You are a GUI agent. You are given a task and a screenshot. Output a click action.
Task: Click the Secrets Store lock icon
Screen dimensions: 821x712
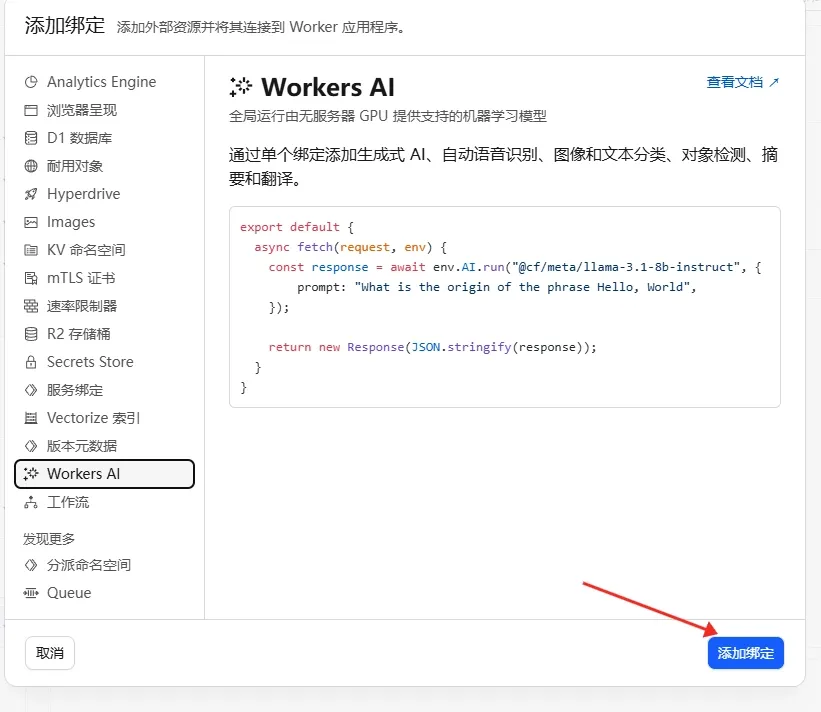pos(31,362)
